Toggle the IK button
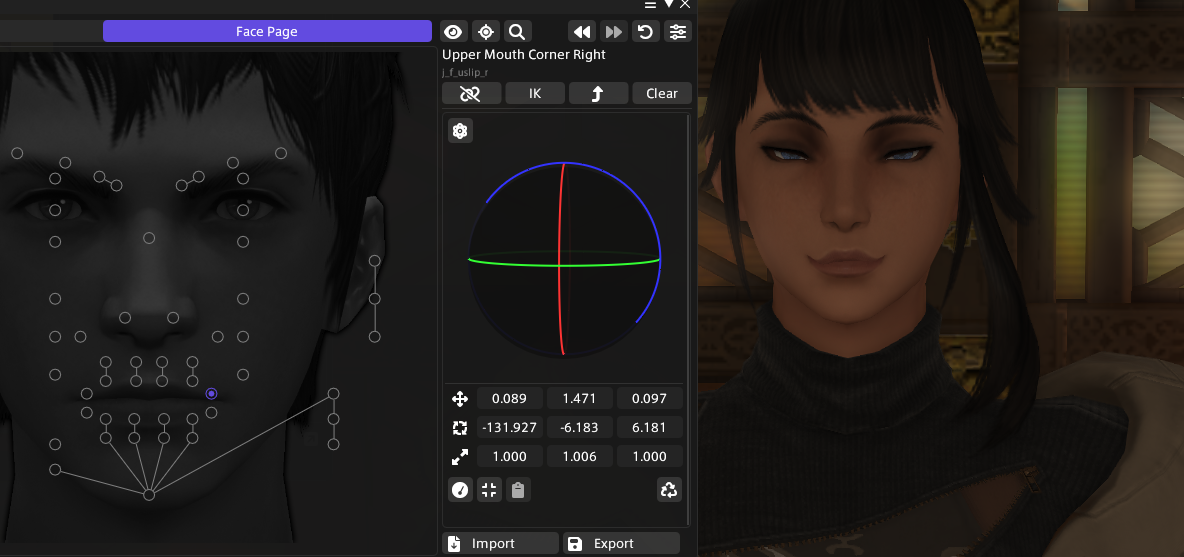1184x557 pixels. point(535,94)
